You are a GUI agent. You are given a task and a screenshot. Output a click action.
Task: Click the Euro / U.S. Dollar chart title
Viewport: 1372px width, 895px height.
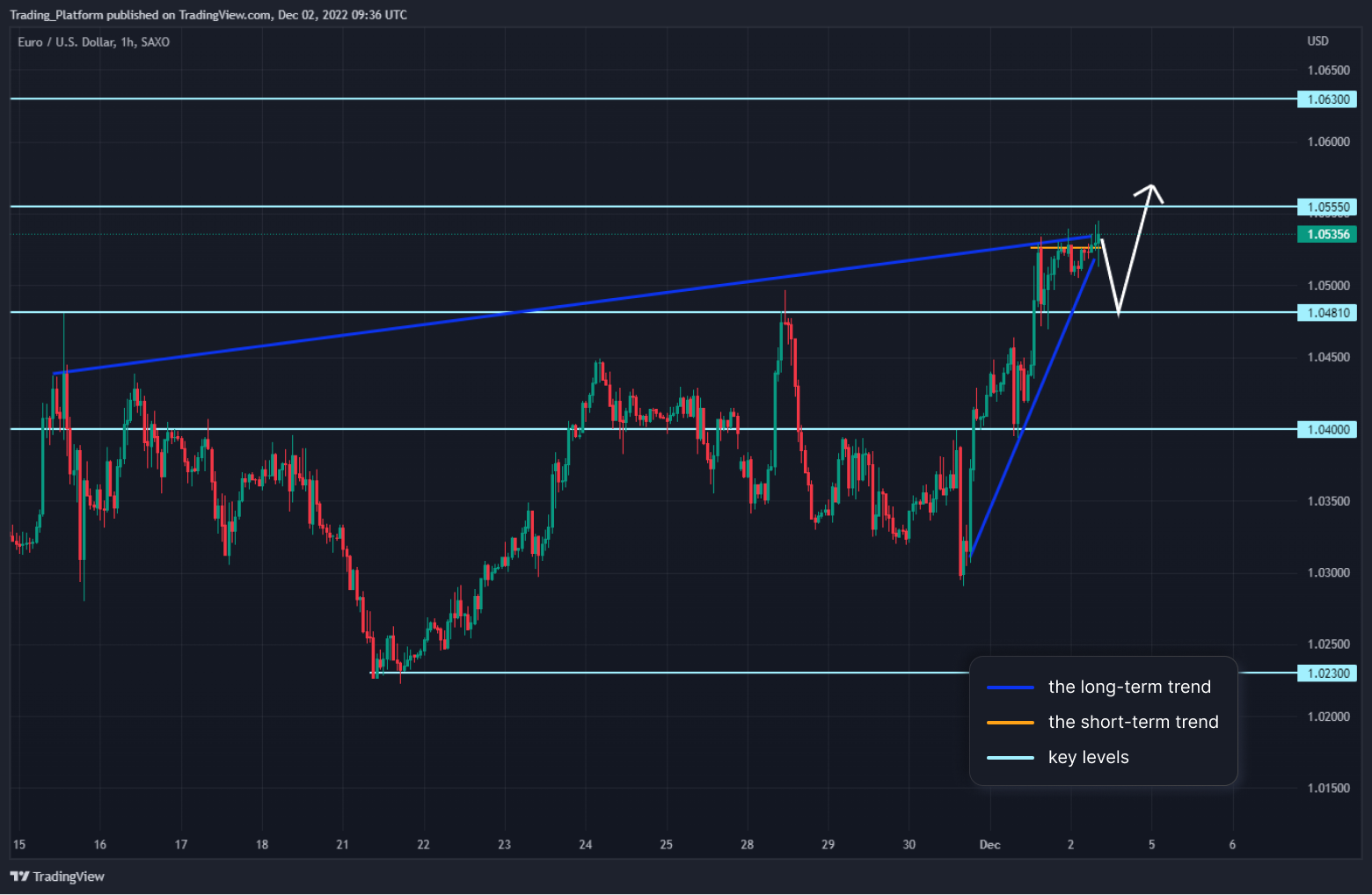[x=94, y=42]
